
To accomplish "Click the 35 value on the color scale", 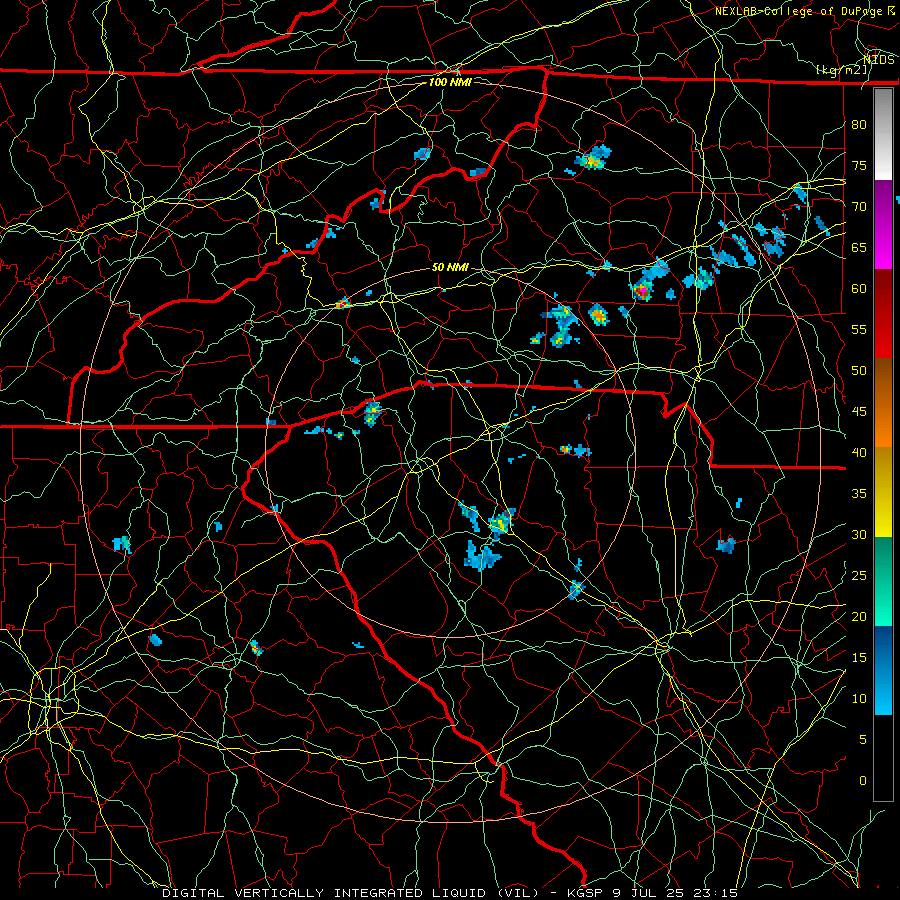I will click(x=859, y=494).
